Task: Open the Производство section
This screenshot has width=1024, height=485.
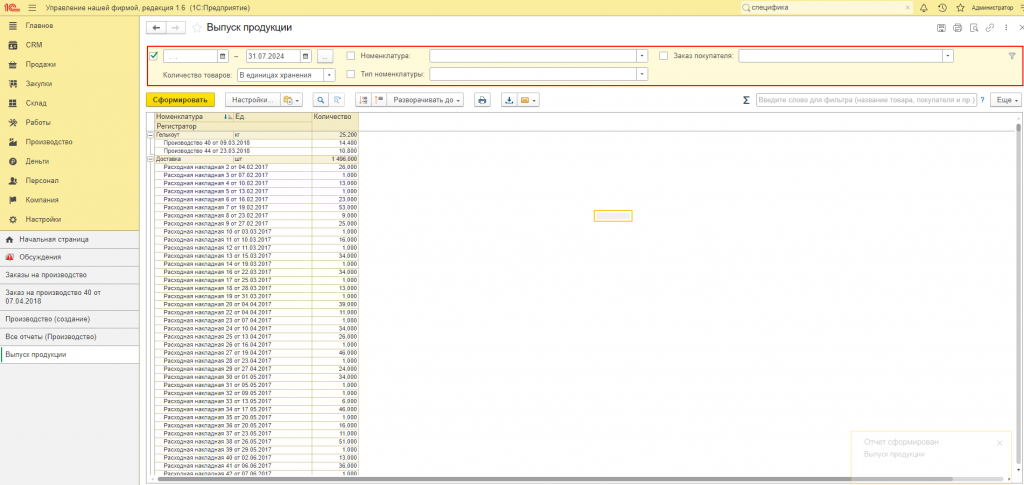Action: pos(69,142)
